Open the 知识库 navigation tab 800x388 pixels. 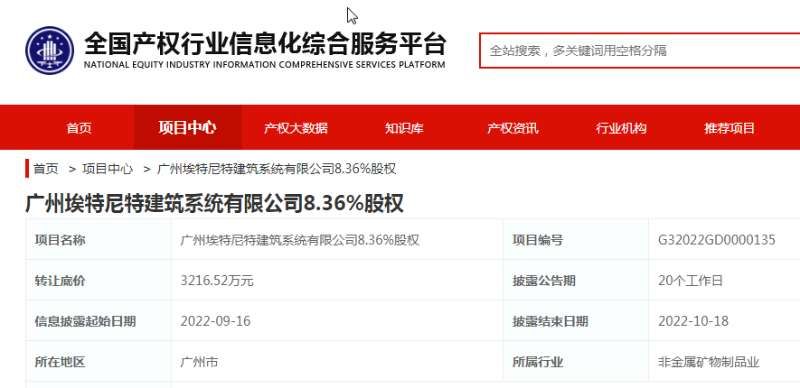pyautogui.click(x=404, y=128)
